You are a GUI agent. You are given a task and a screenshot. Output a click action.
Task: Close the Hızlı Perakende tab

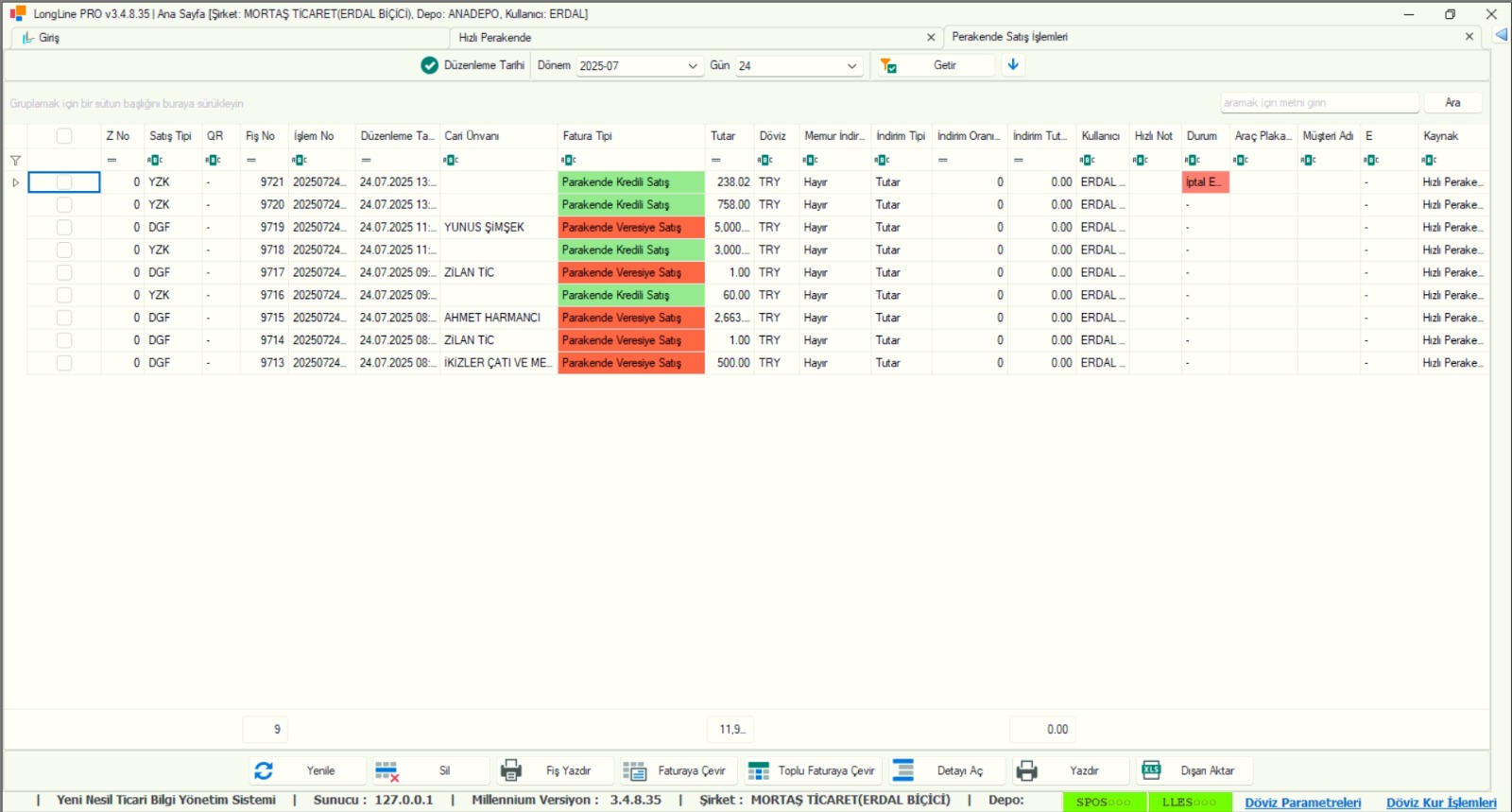(931, 38)
